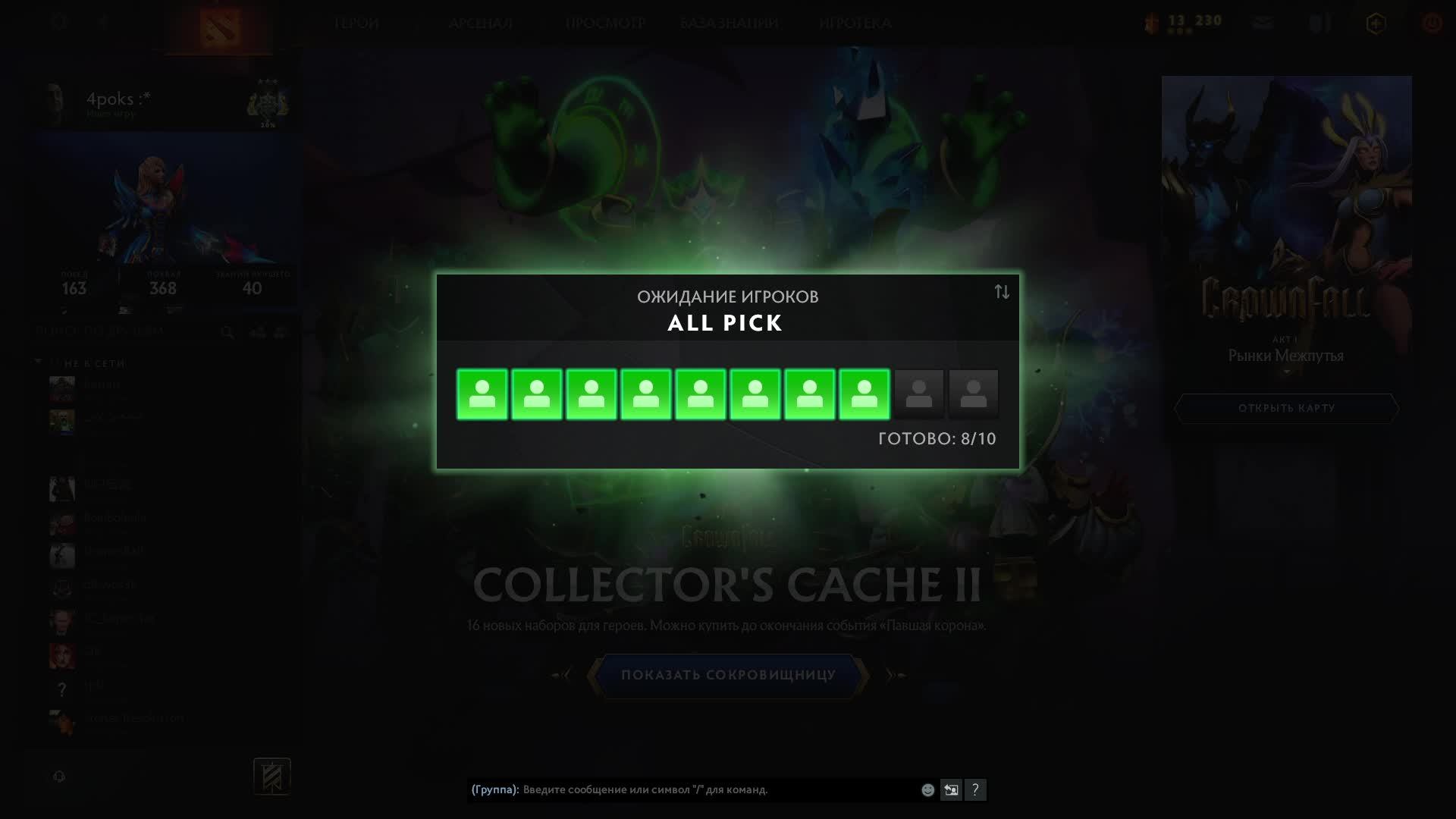The image size is (1456, 819).
Task: Click the ninth grey unready player slot
Action: coord(919,394)
